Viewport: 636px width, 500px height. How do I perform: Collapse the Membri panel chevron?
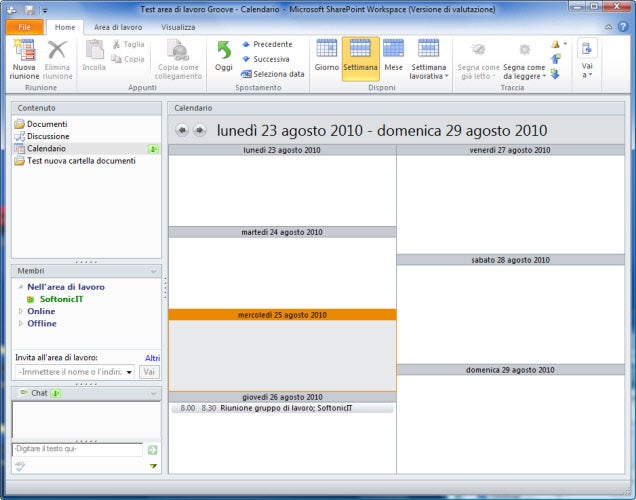point(154,271)
